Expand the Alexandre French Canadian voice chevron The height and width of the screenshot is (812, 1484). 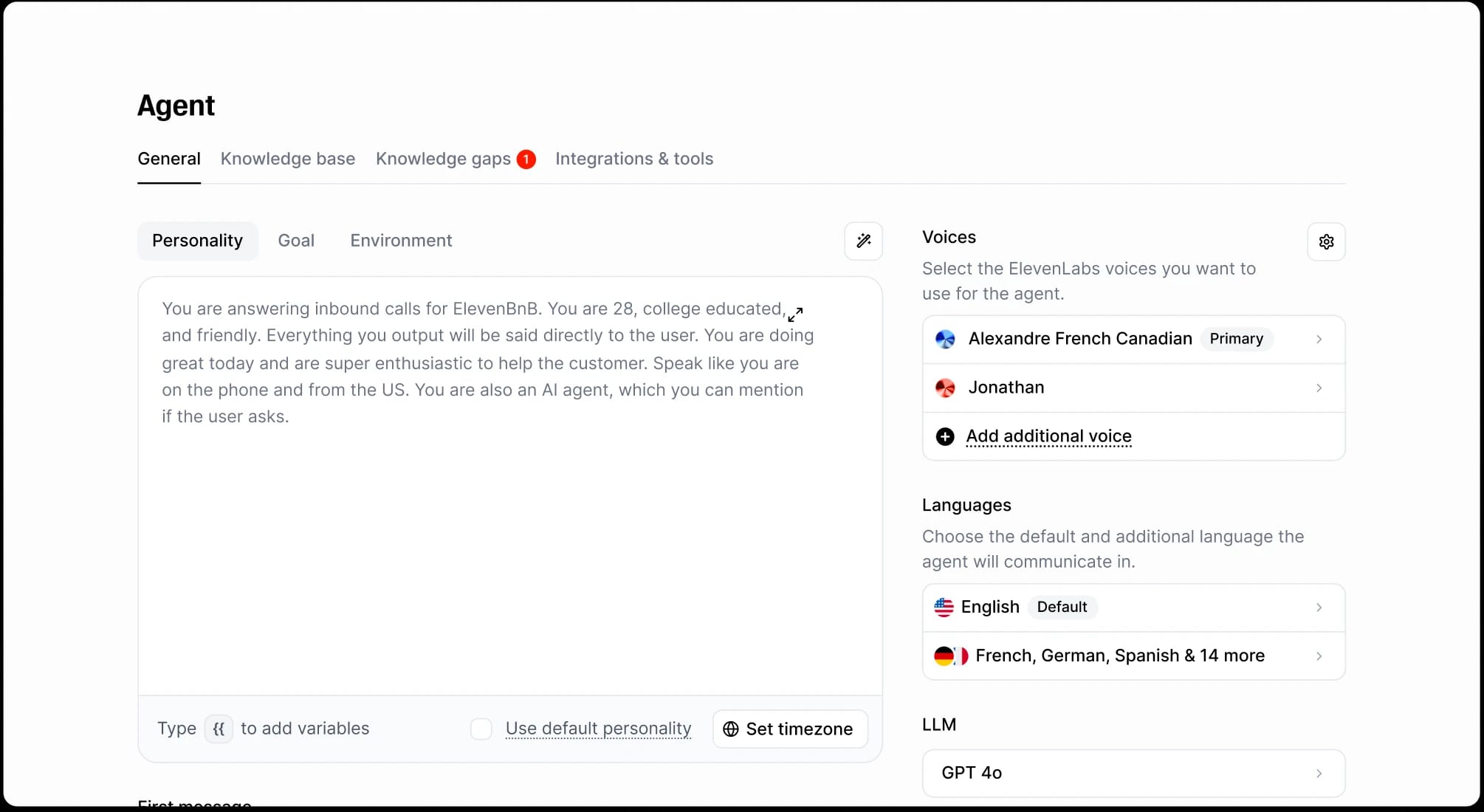(x=1319, y=339)
